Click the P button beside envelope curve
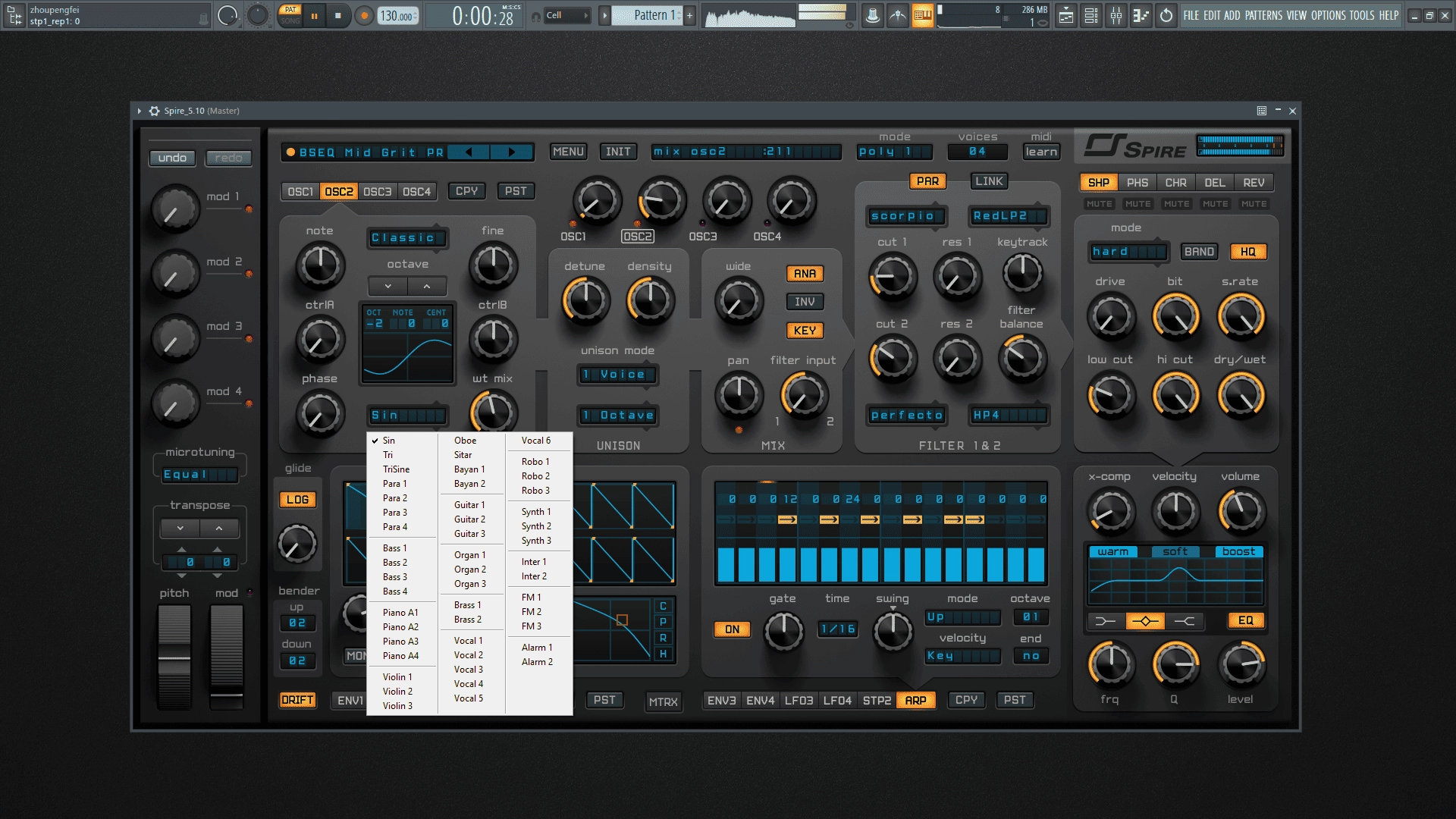This screenshot has width=1456, height=819. pos(663,622)
